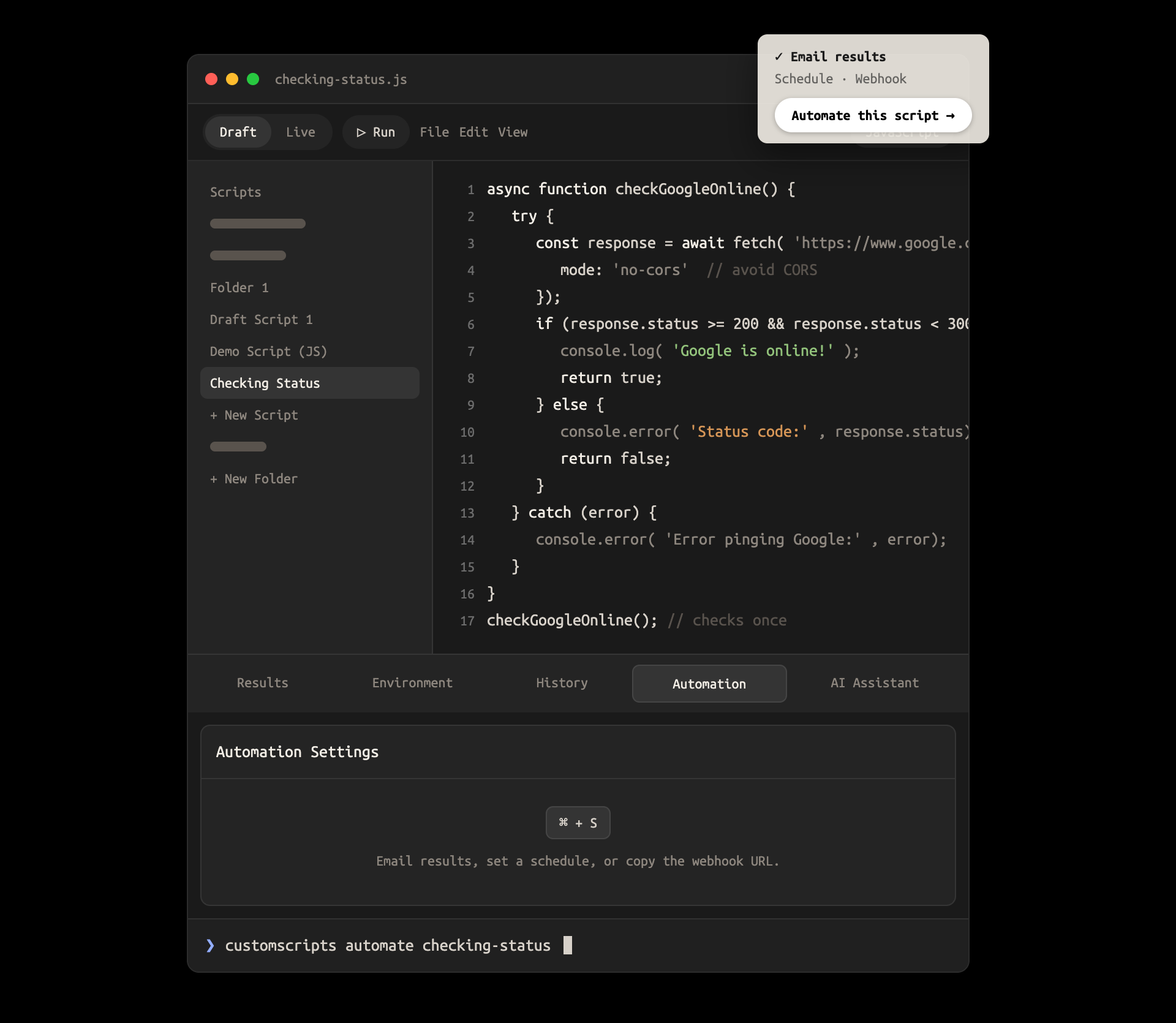
Task: Open Draft Script 1
Action: [262, 319]
